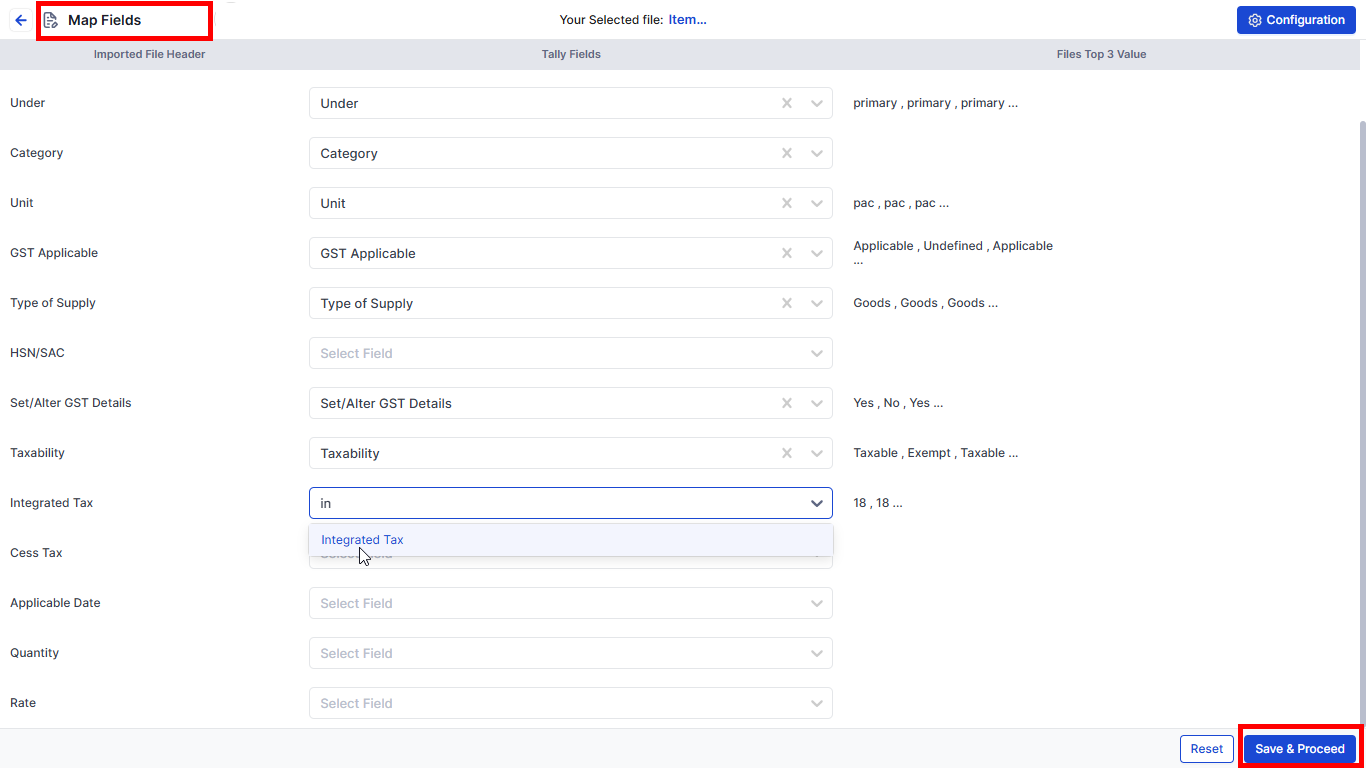Open the selected file link Item...
The height and width of the screenshot is (768, 1366).
click(688, 19)
